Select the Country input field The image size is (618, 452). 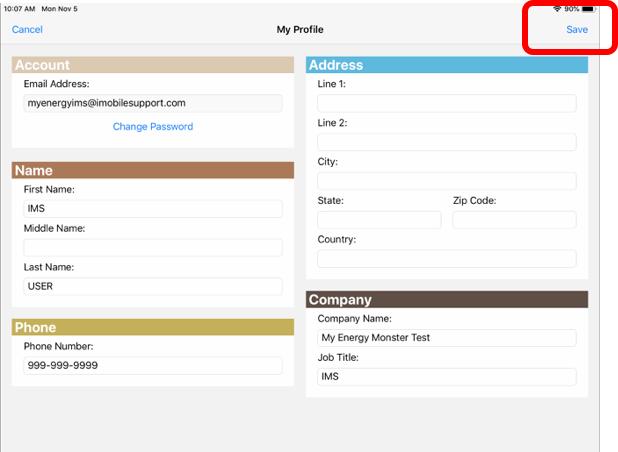447,259
